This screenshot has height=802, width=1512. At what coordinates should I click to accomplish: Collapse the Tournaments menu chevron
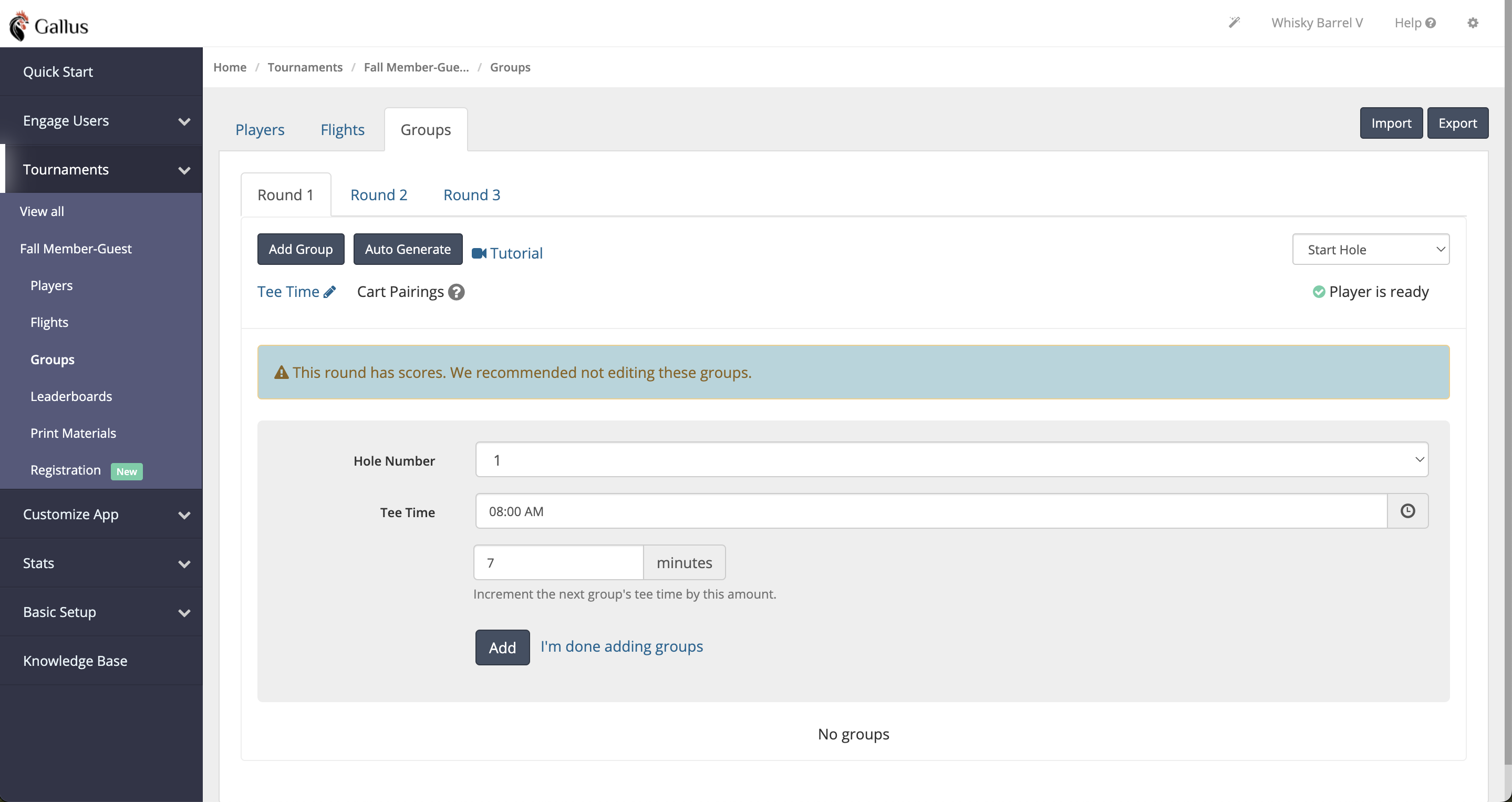coord(184,170)
